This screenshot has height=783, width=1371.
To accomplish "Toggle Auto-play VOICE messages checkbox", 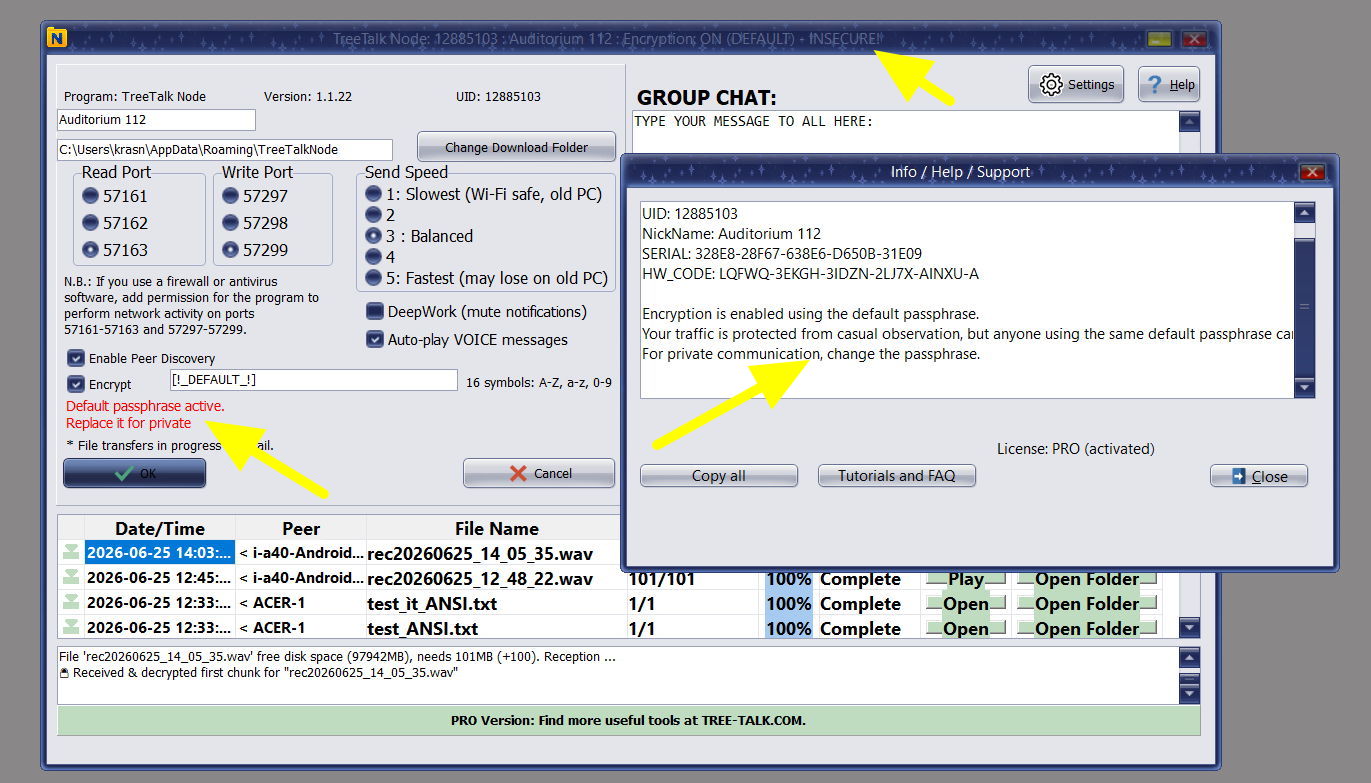I will 375,340.
